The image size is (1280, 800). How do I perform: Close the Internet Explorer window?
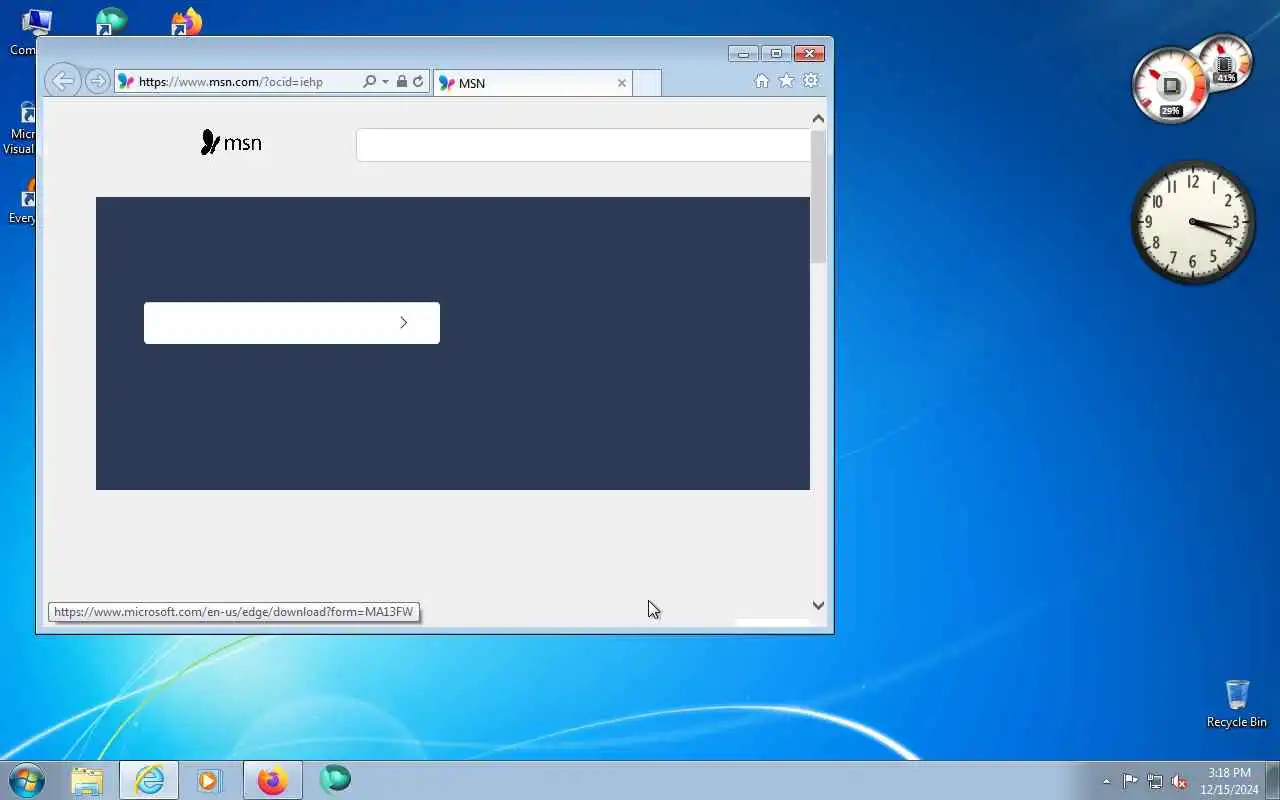coord(810,54)
